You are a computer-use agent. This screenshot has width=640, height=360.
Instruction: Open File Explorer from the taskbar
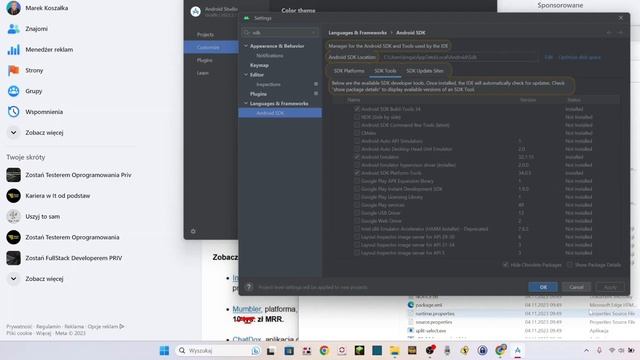(x=395, y=350)
